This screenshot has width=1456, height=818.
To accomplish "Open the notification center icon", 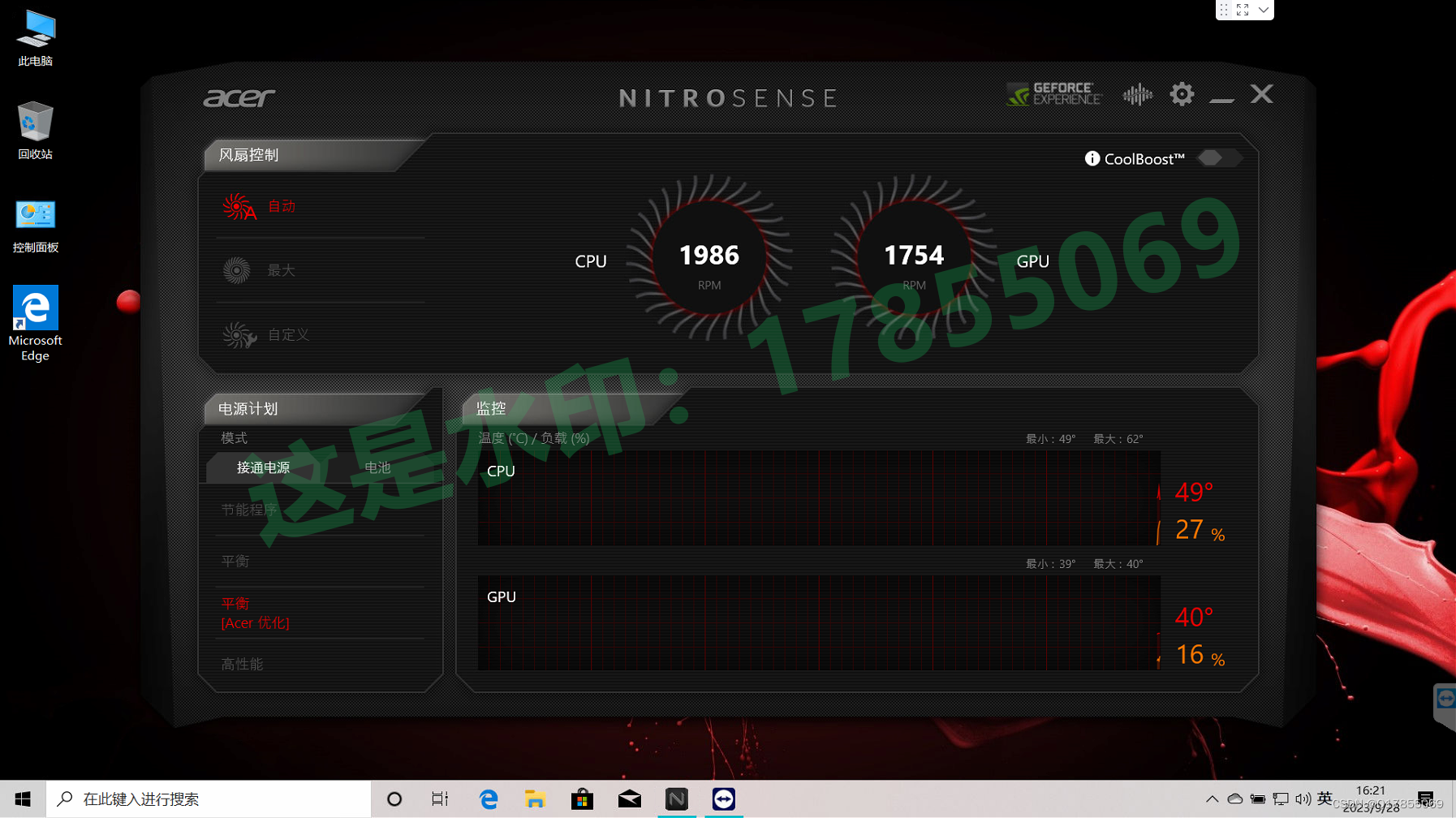I will pos(1426,799).
